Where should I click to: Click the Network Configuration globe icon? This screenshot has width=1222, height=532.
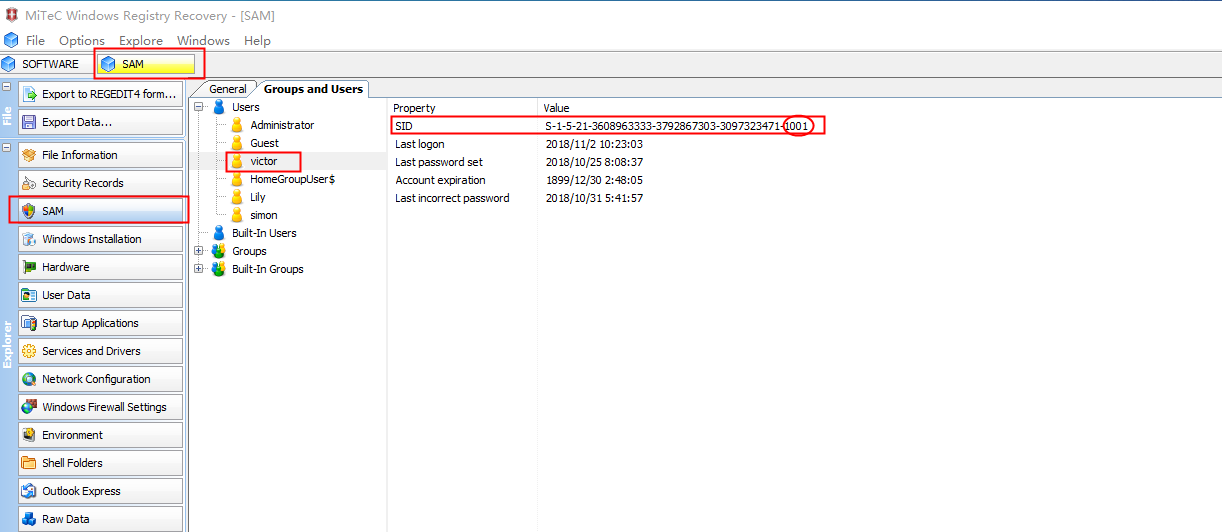point(29,379)
